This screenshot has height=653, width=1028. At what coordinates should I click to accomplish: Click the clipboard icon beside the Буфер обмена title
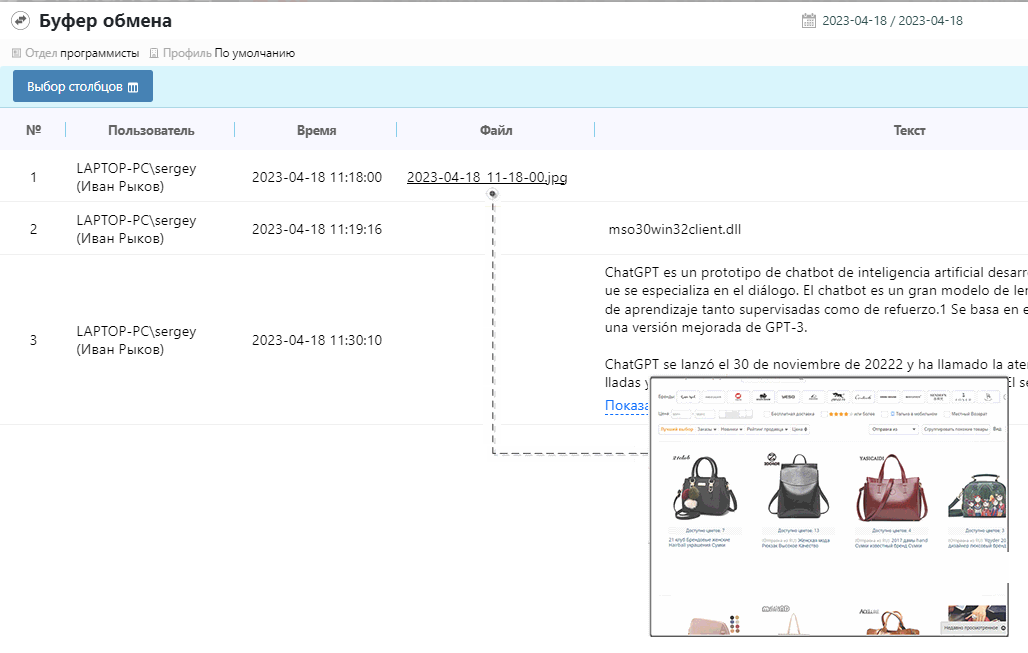coord(20,21)
